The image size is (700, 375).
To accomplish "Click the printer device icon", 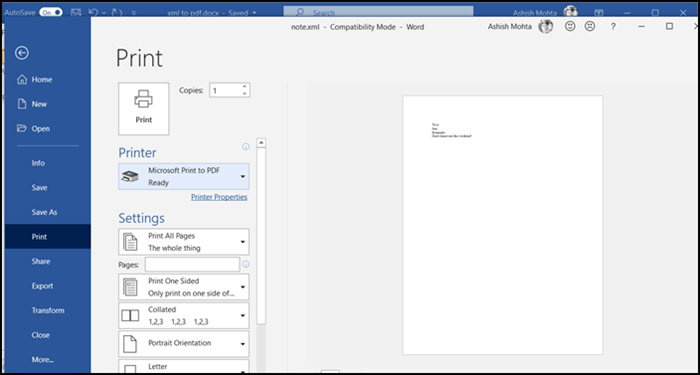I will (130, 177).
